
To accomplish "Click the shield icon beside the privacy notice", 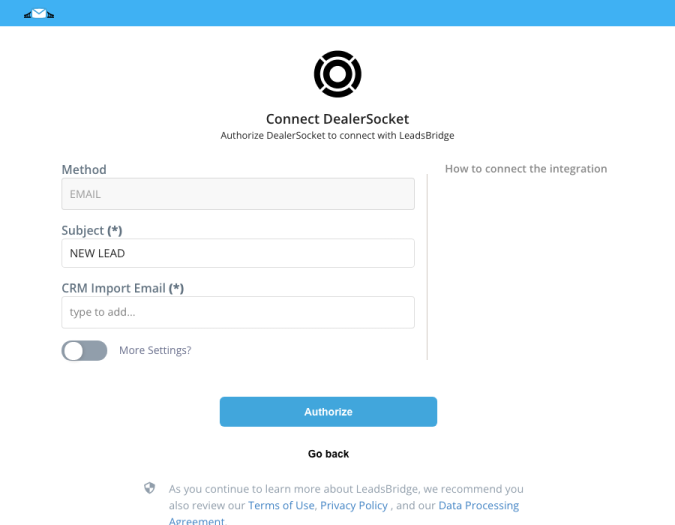I will coord(149,488).
